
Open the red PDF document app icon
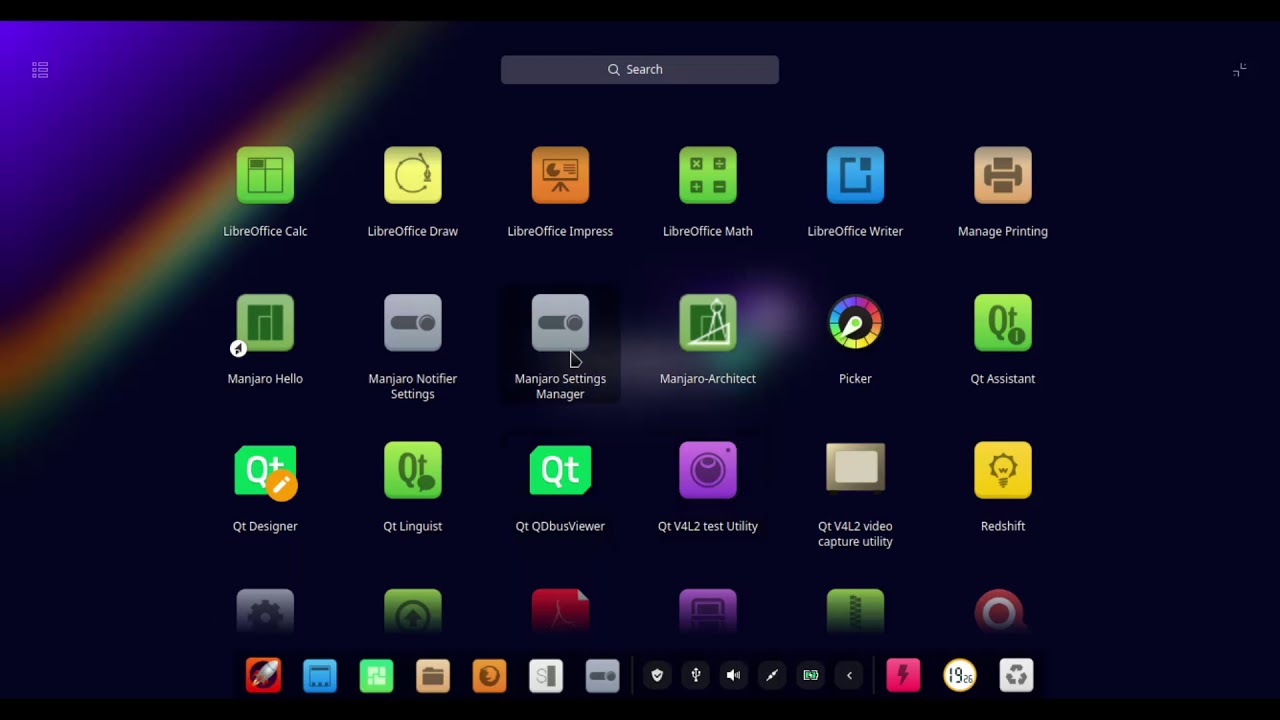pyautogui.click(x=560, y=610)
